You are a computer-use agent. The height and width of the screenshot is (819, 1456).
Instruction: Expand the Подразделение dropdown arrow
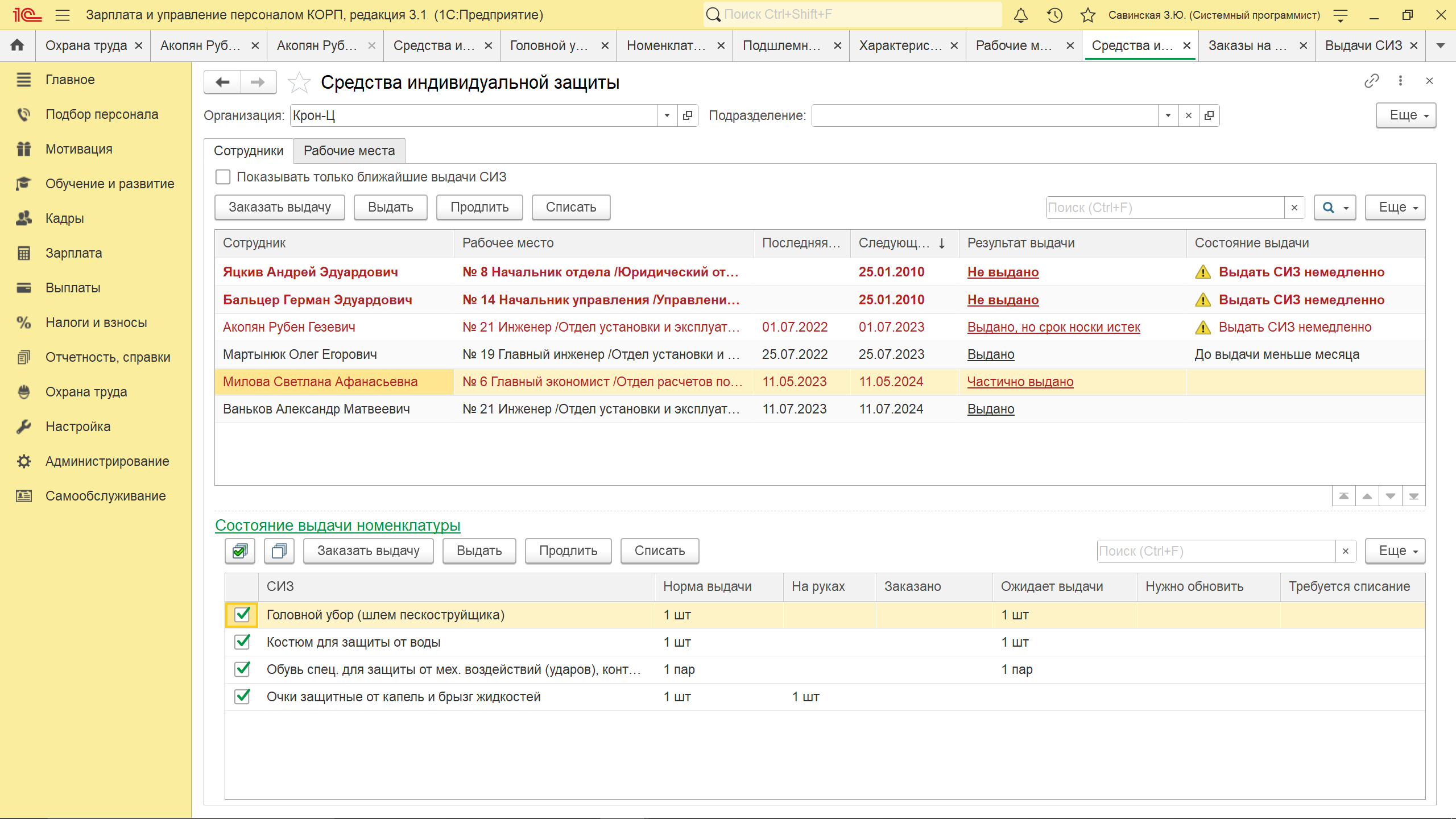pyautogui.click(x=1168, y=115)
